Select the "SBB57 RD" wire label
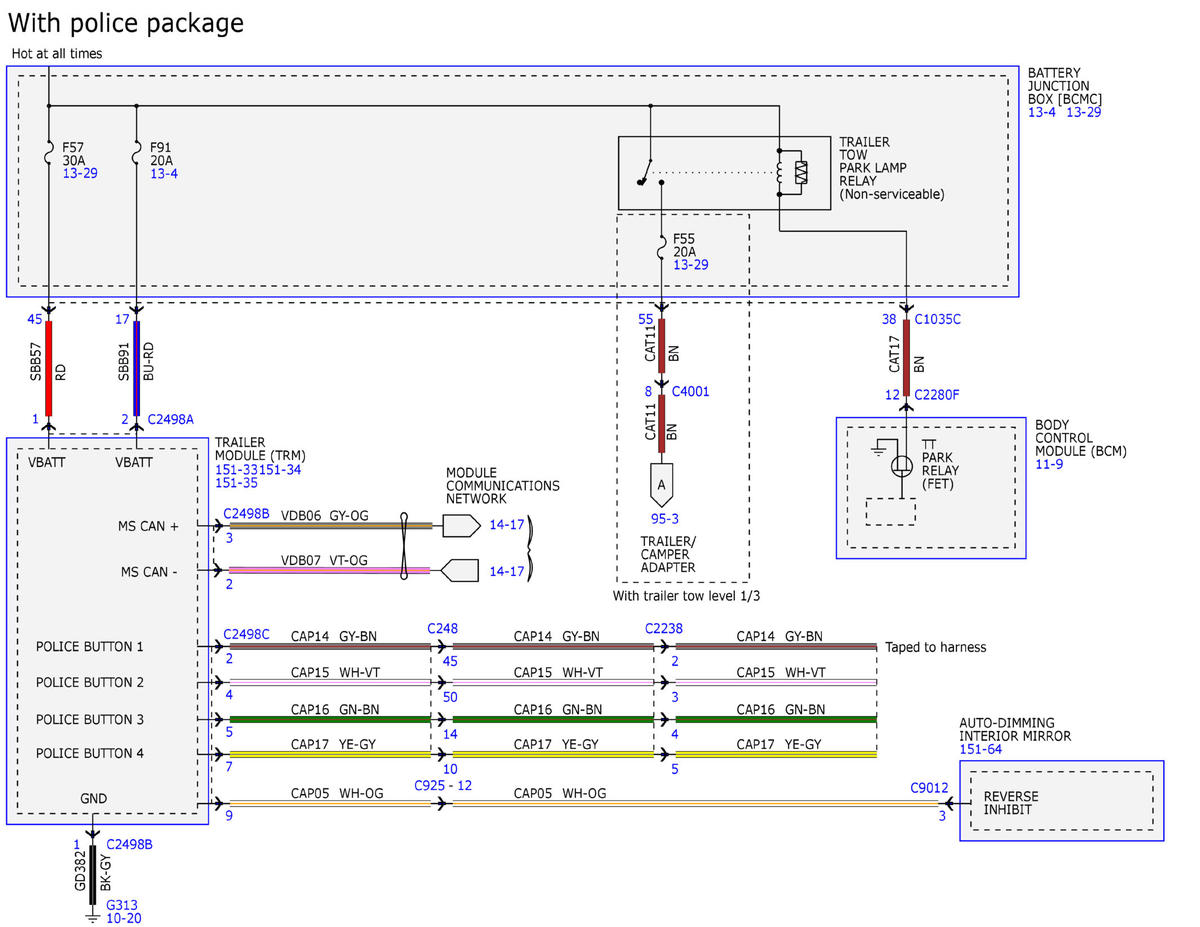Viewport: 1200px width, 927px height. (x=48, y=362)
